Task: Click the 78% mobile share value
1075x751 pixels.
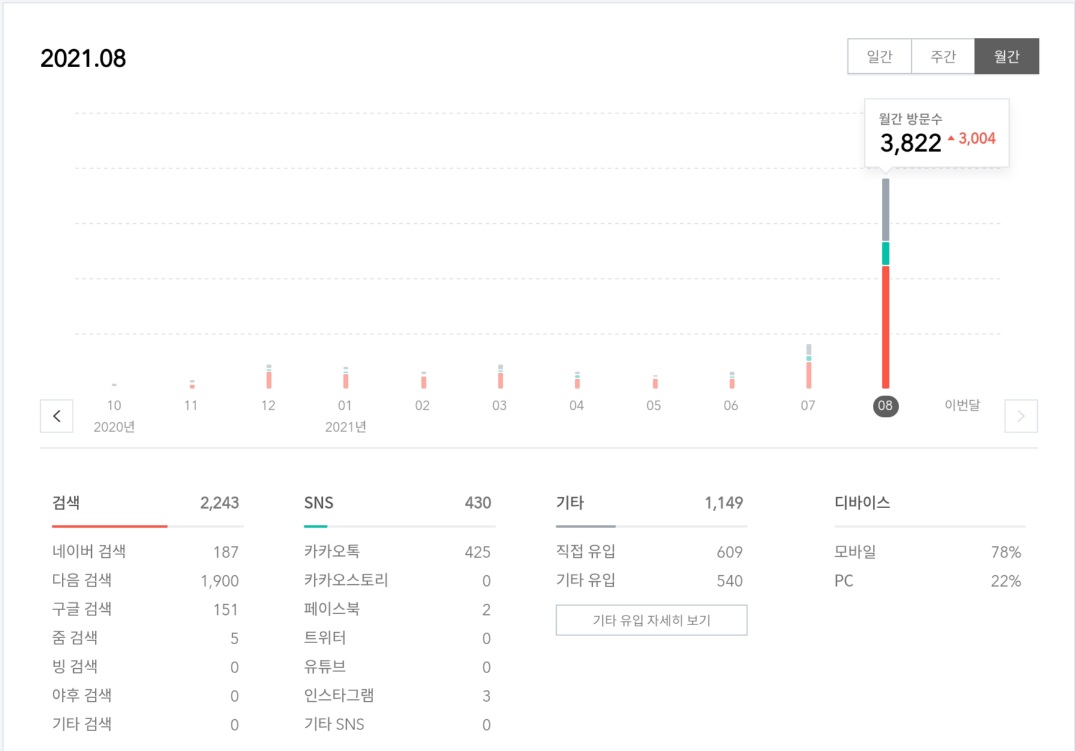Action: tap(1006, 552)
